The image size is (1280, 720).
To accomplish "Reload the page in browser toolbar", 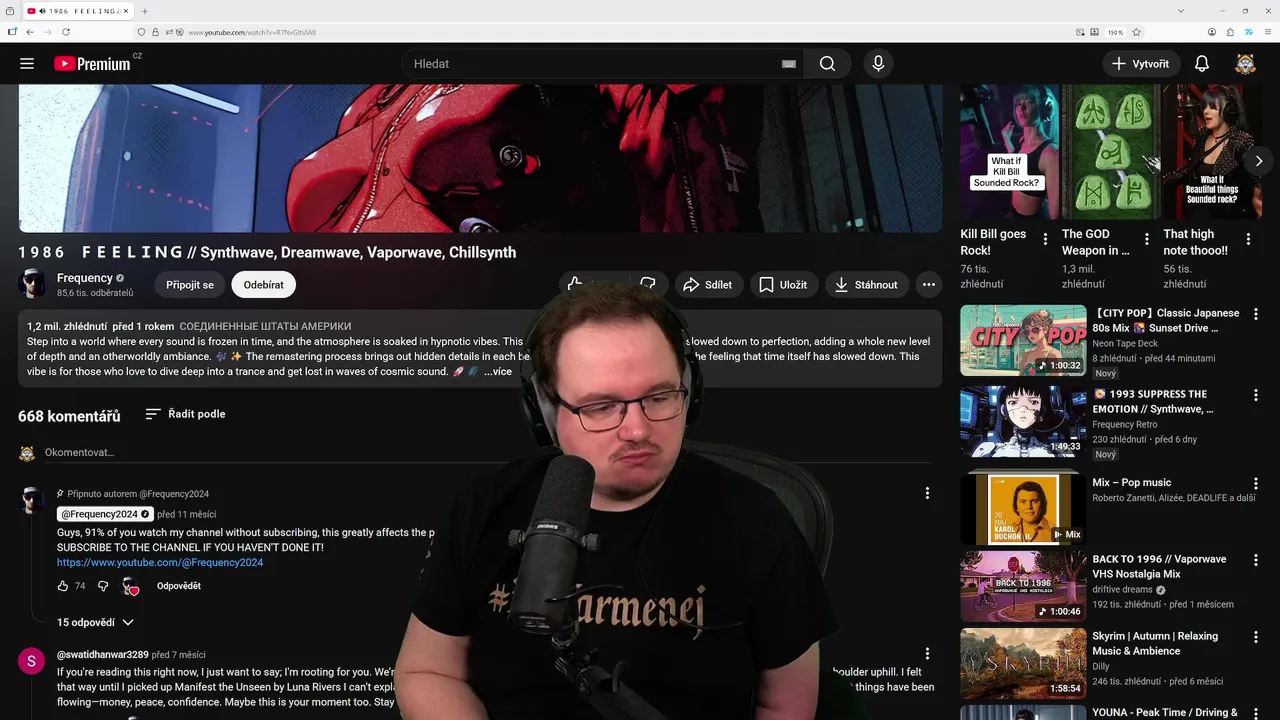I will (x=66, y=32).
